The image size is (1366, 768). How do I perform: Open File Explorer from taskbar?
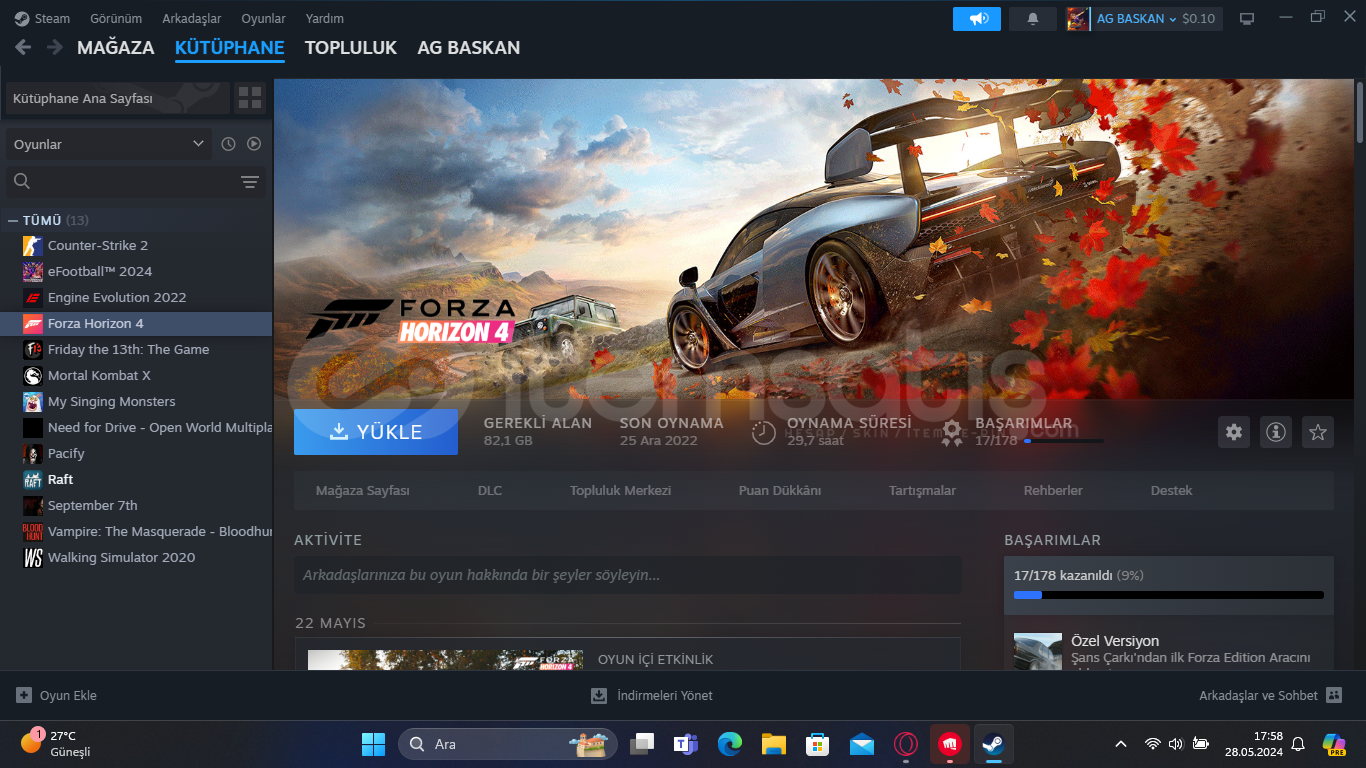(x=774, y=744)
